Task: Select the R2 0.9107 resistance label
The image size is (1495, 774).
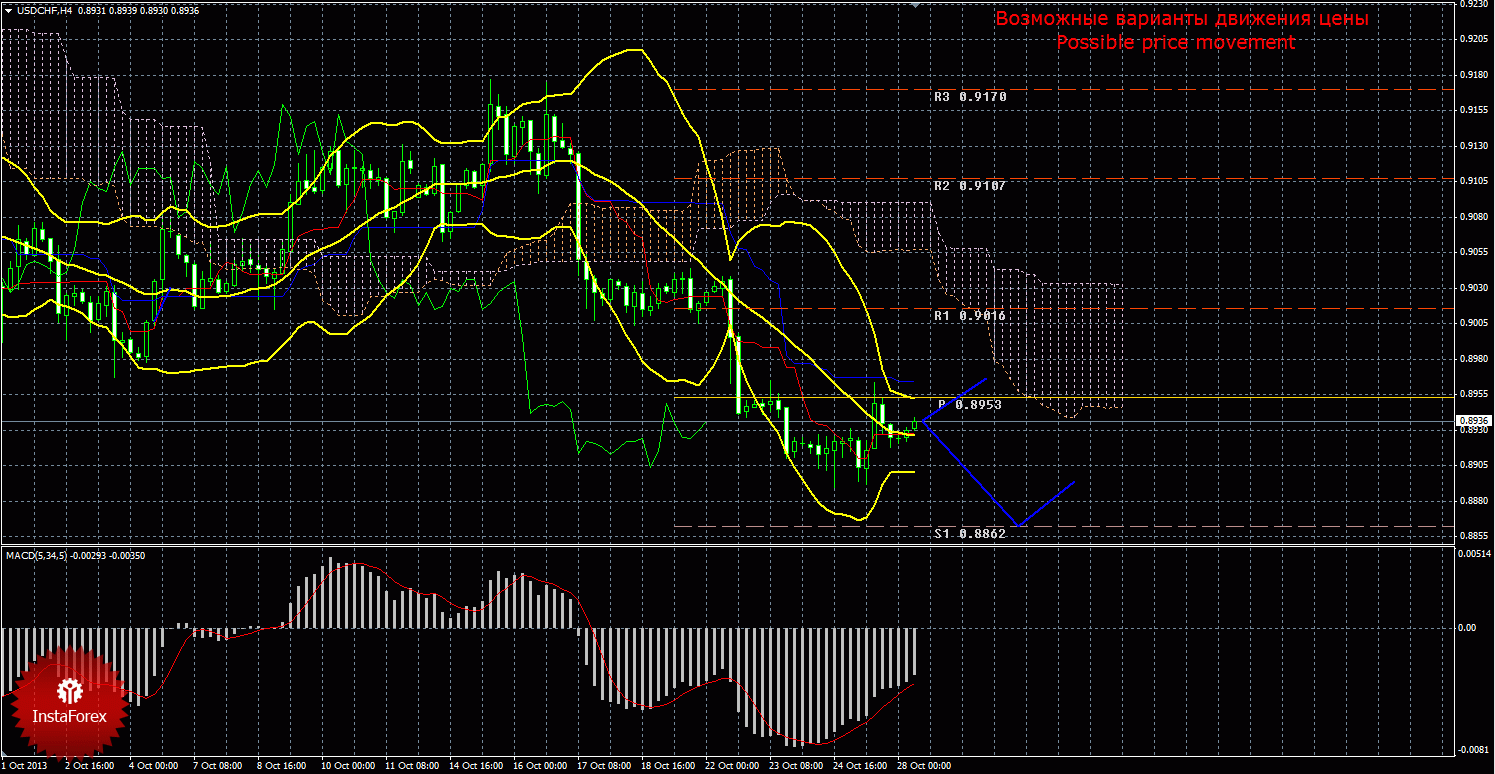Action: tap(970, 186)
